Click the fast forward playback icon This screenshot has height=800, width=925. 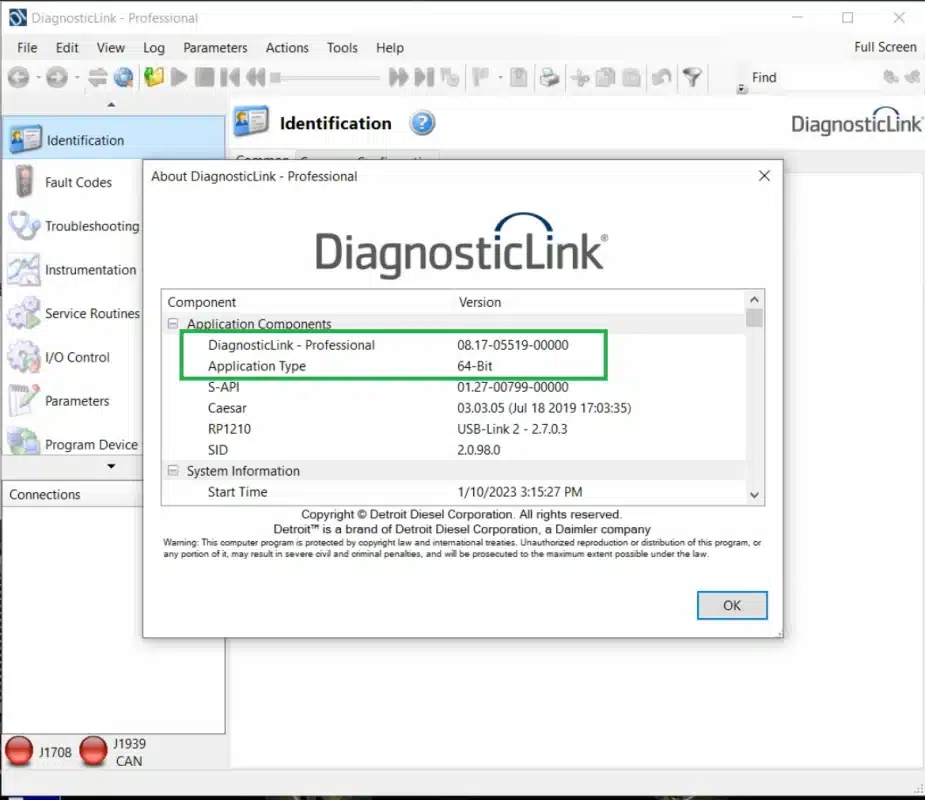tap(398, 77)
